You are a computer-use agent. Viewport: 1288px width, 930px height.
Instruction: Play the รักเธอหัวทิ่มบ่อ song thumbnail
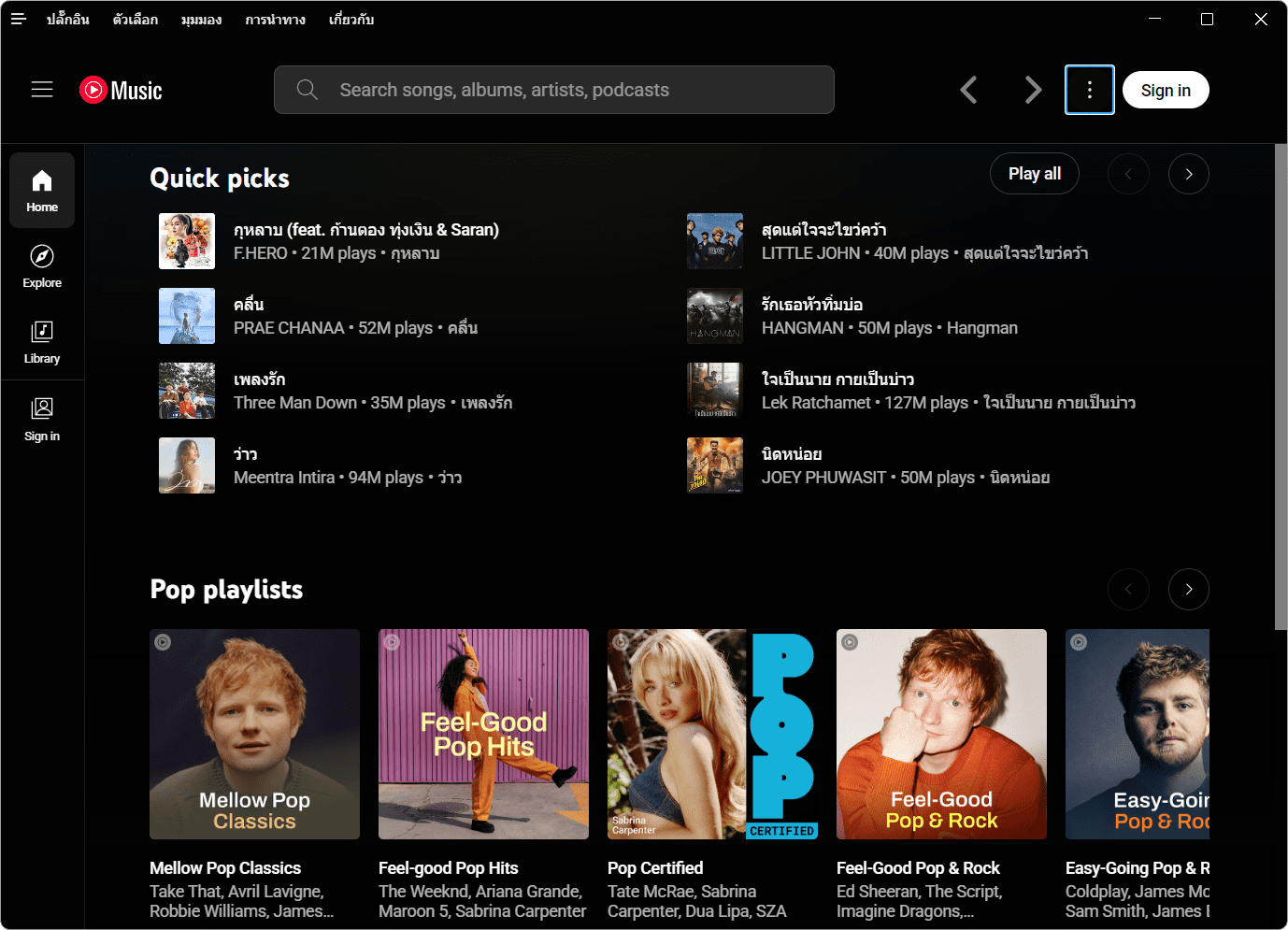(x=715, y=316)
